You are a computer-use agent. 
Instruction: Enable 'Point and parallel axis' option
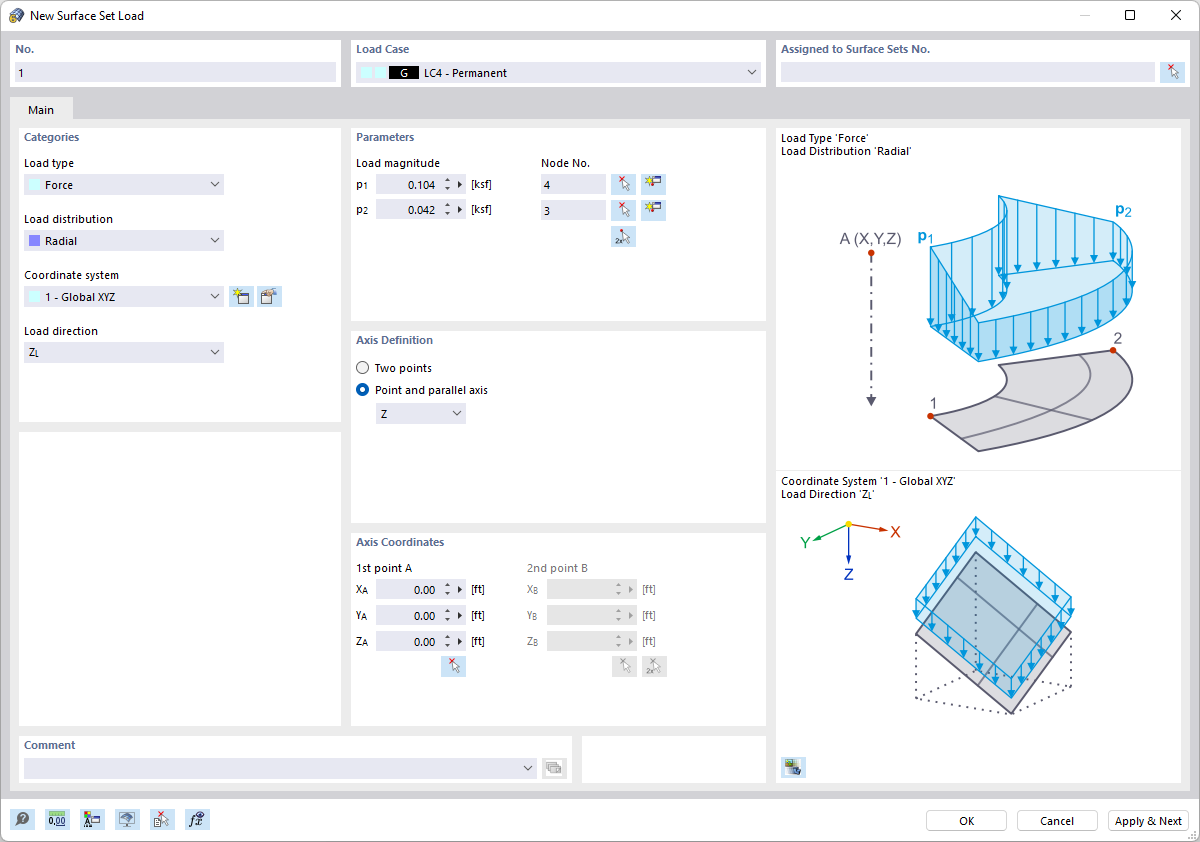coord(361,390)
